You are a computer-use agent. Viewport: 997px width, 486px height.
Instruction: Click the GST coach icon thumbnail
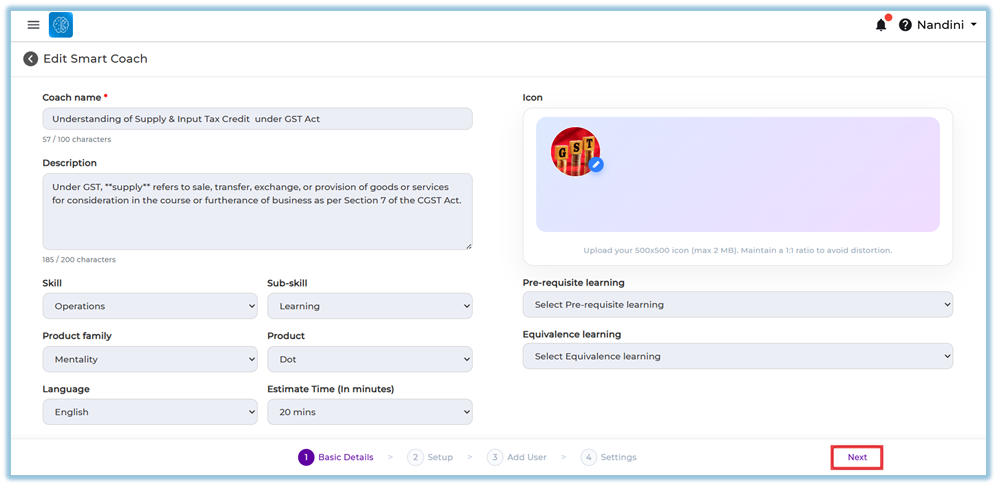coord(574,151)
